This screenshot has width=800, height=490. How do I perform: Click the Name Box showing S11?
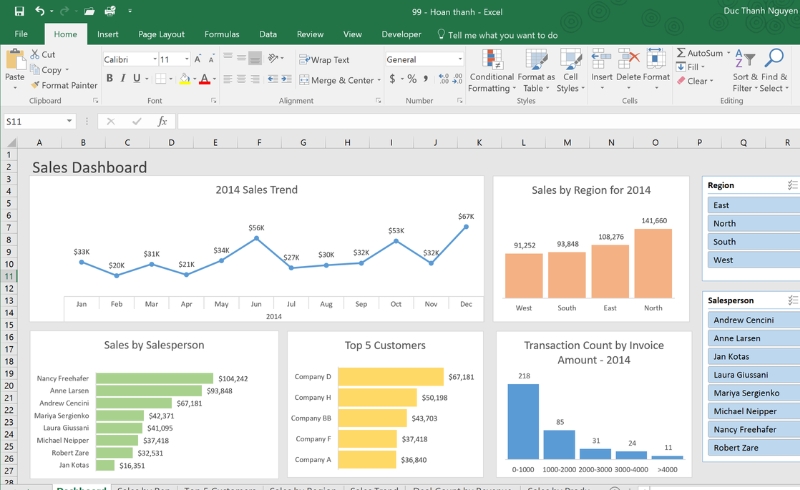pyautogui.click(x=39, y=121)
